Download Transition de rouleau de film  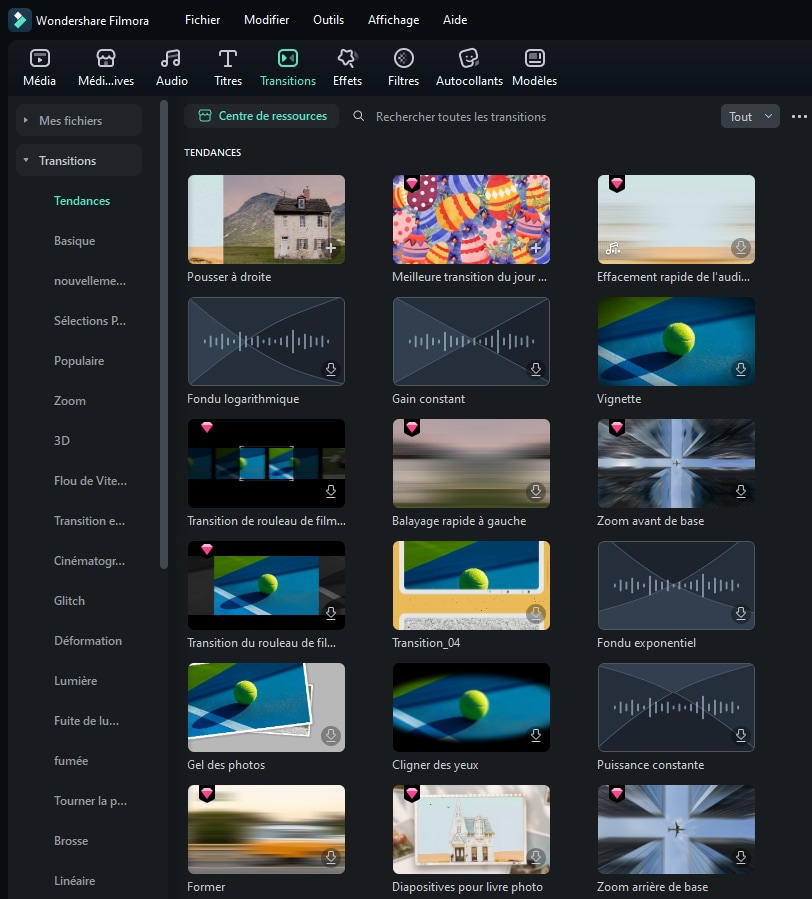[331, 491]
